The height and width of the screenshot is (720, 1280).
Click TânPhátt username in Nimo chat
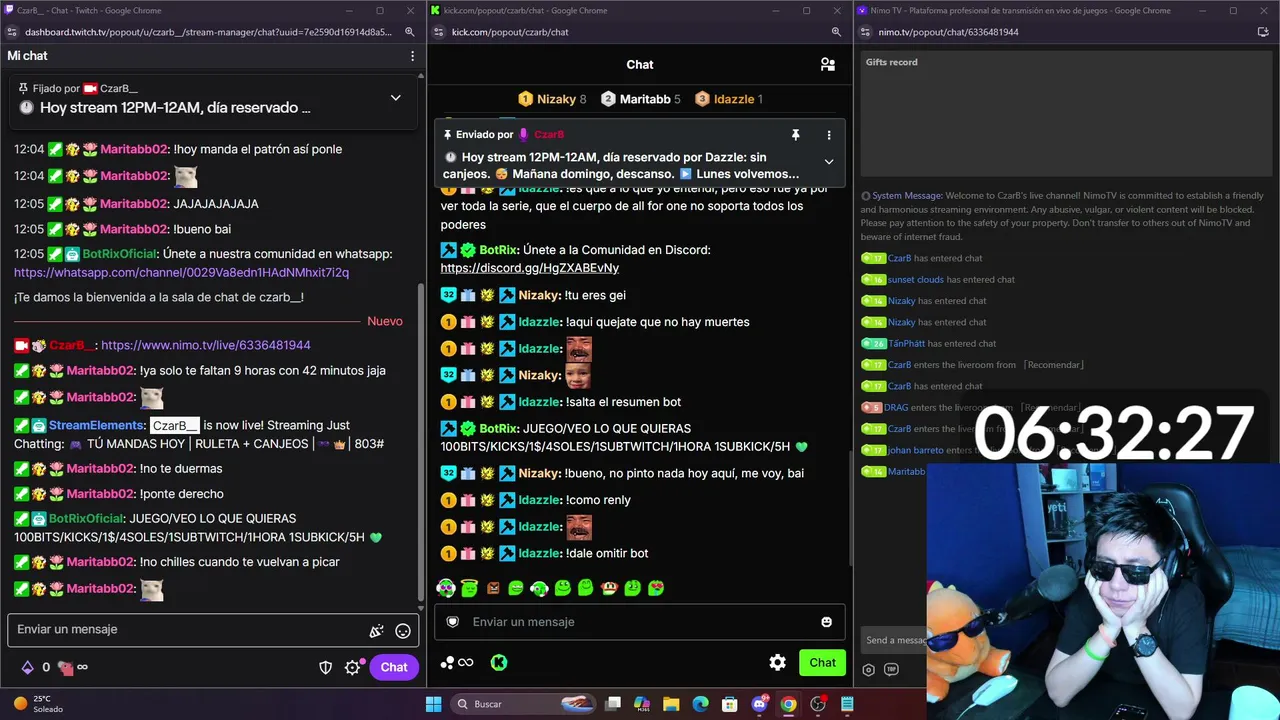pos(907,343)
